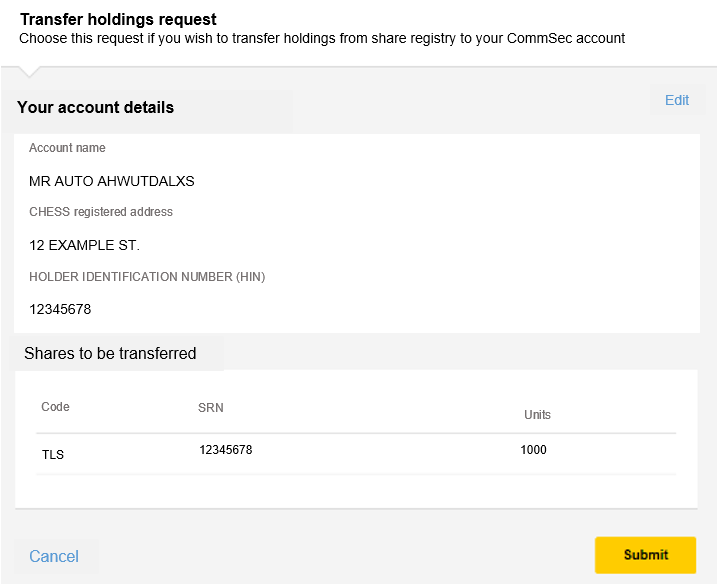This screenshot has height=584, width=717.
Task: Click the request description text mentioning CommSec
Action: point(322,38)
